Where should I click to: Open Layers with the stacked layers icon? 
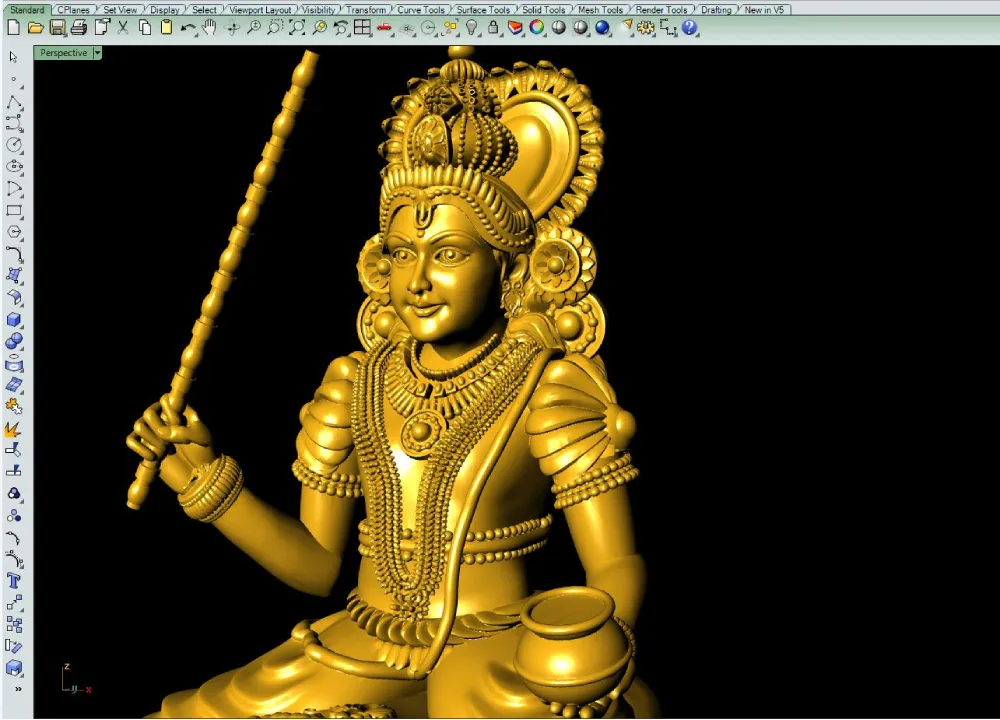click(x=515, y=27)
